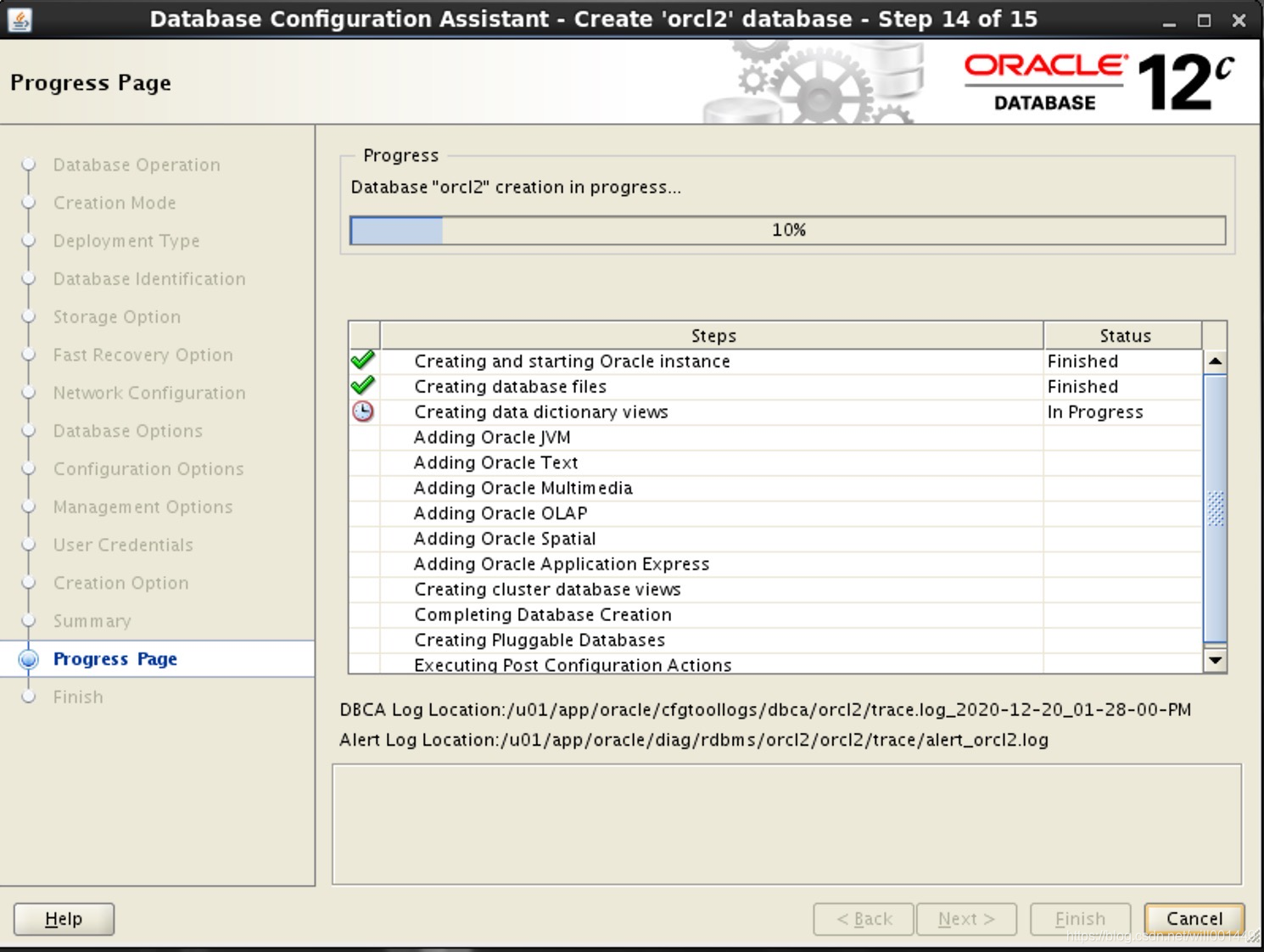The height and width of the screenshot is (952, 1264).
Task: Click the Steps column header
Action: pyautogui.click(x=713, y=336)
